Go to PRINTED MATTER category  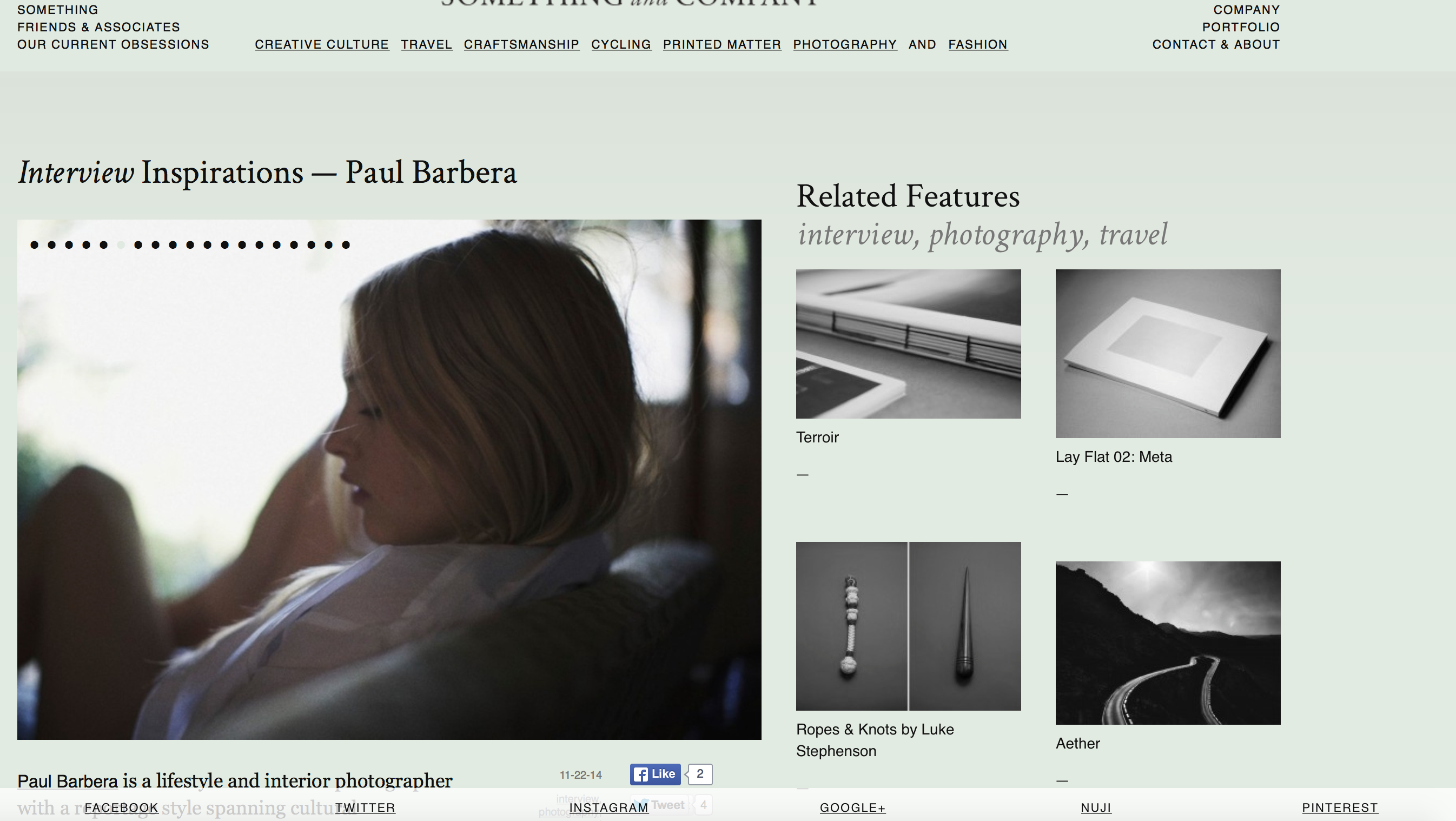pyautogui.click(x=722, y=44)
